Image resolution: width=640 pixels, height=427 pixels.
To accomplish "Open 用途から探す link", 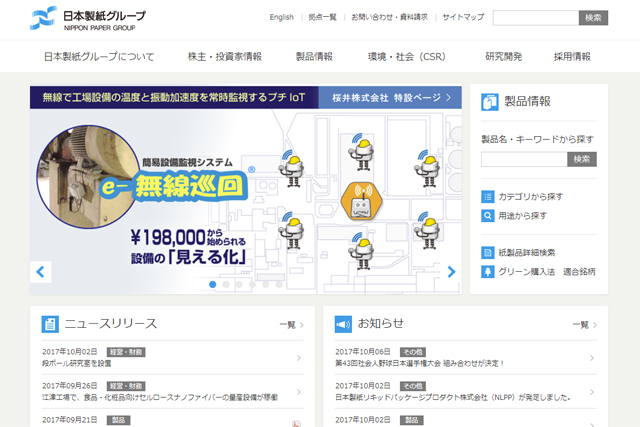I will [522, 216].
